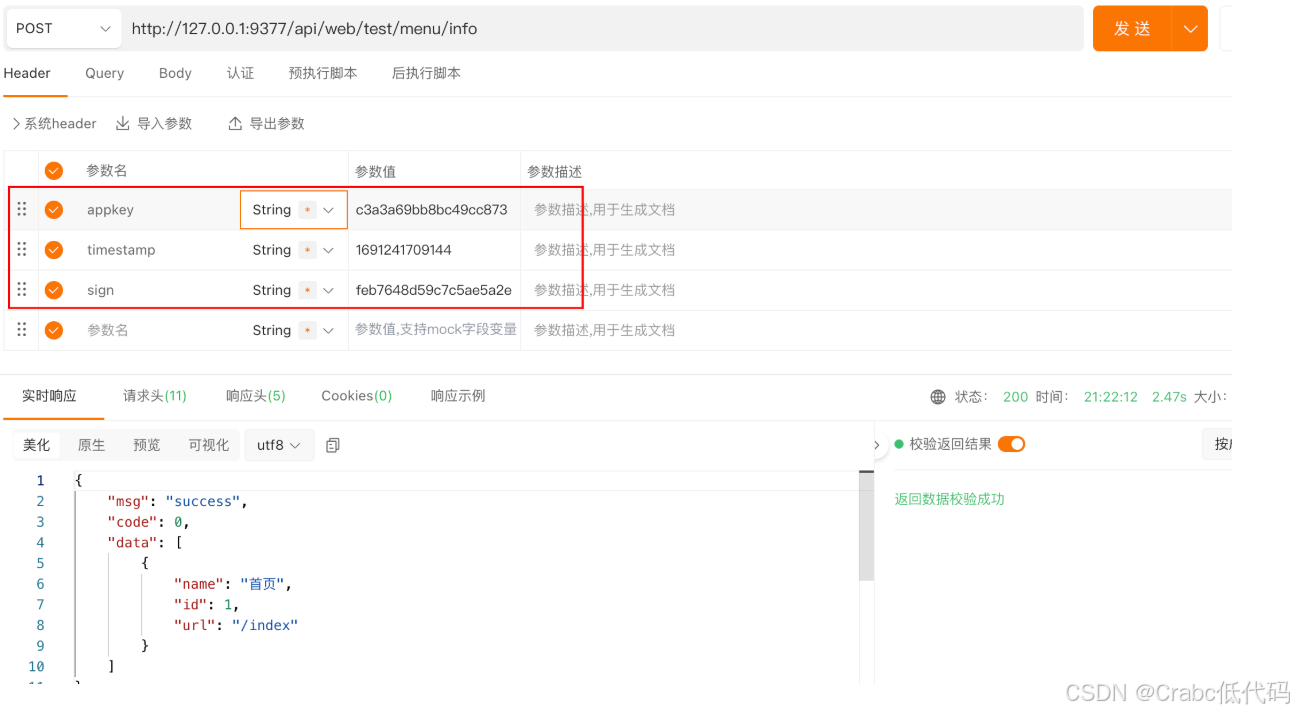Open the POST method dropdown
Screen dimensions: 1294x714
pyautogui.click(x=63, y=28)
